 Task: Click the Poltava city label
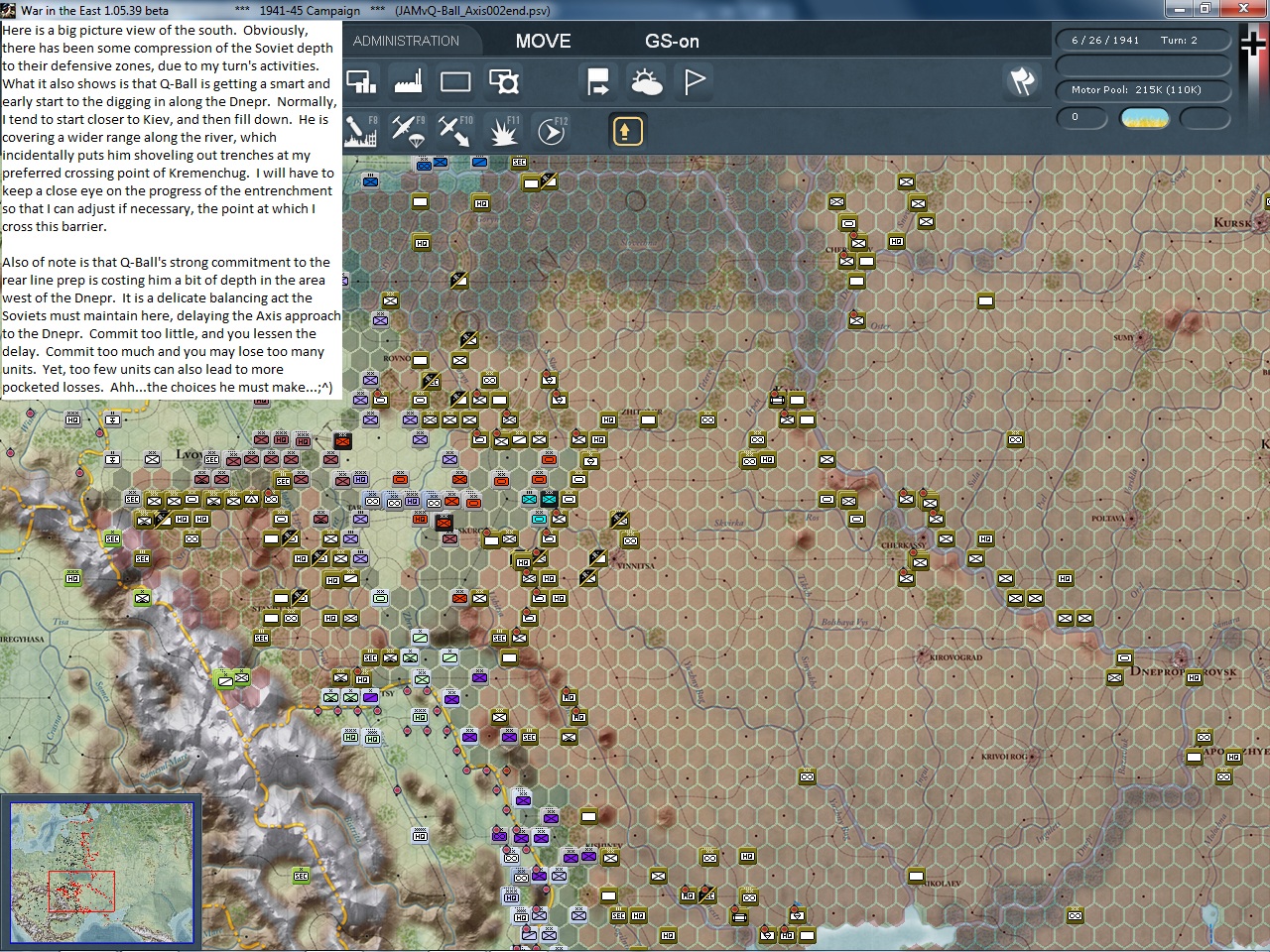pyautogui.click(x=1107, y=519)
